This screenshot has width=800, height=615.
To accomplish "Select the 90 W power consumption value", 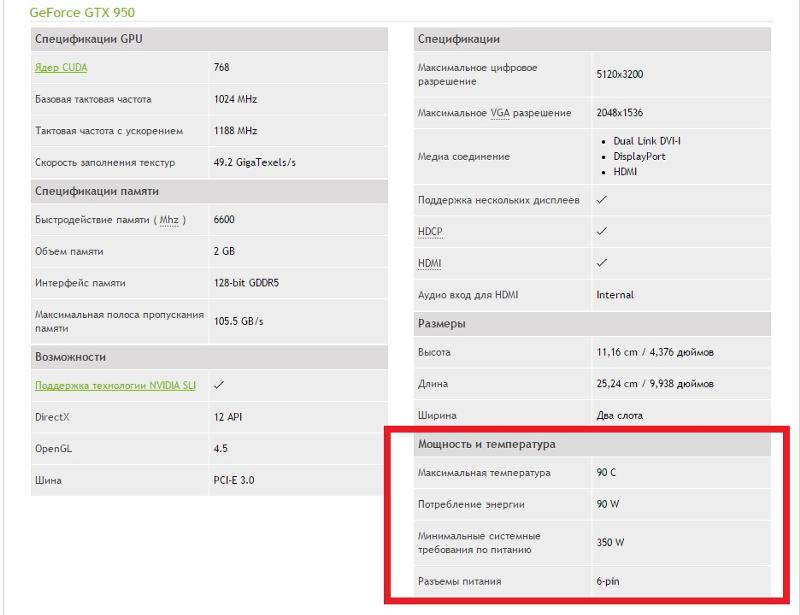I will [608, 504].
